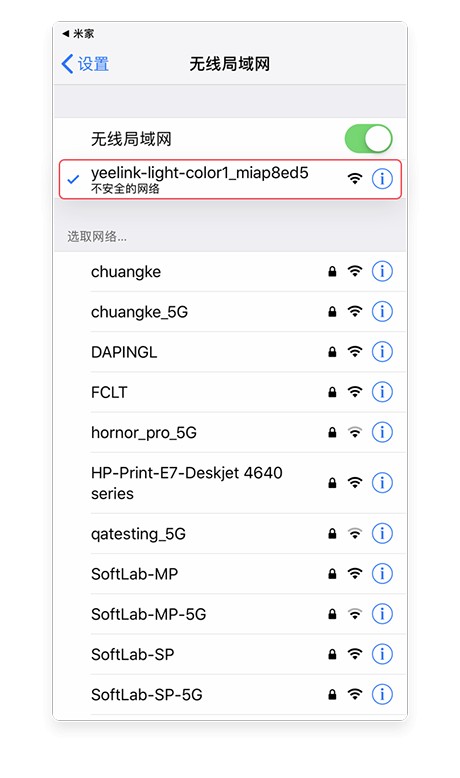Turn off the 无线局域网 switch
The width and height of the screenshot is (460, 778).
[369, 138]
